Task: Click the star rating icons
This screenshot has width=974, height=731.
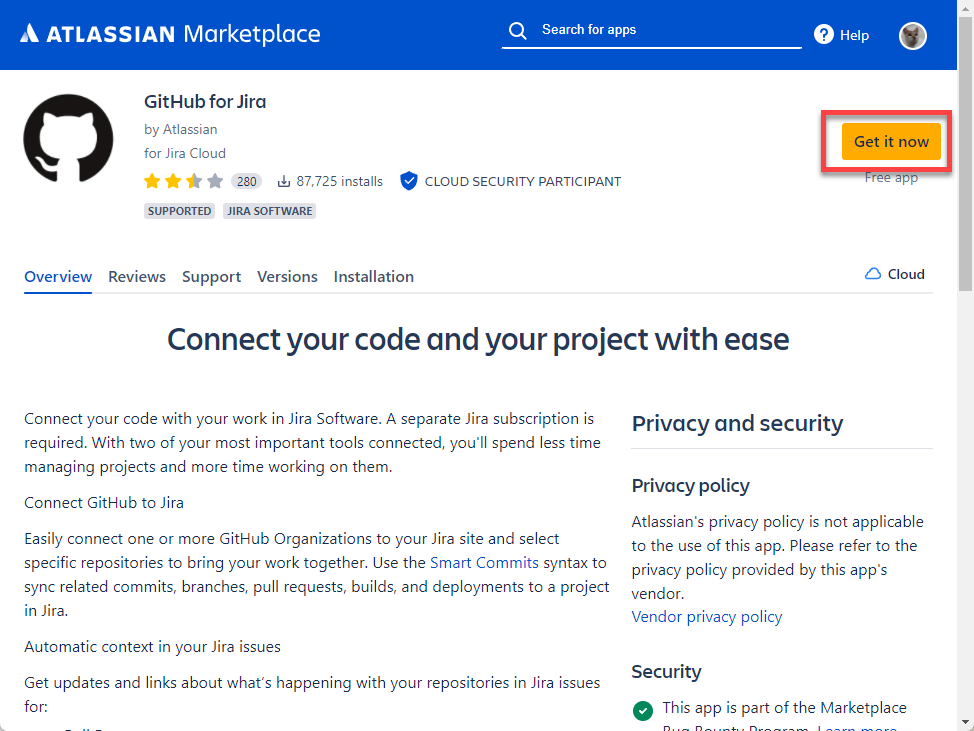Action: coord(183,181)
